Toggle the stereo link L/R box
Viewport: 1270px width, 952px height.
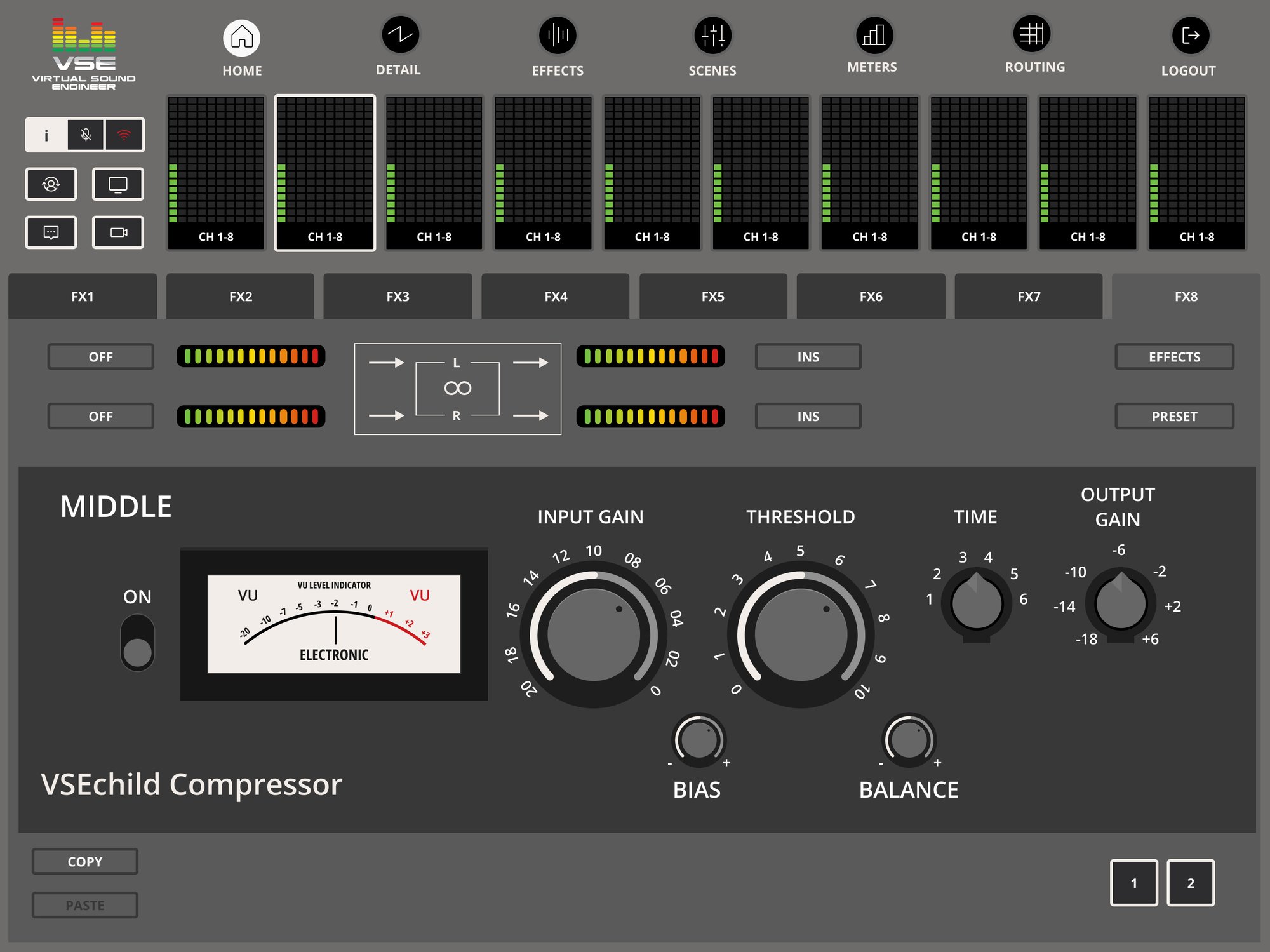(457, 389)
